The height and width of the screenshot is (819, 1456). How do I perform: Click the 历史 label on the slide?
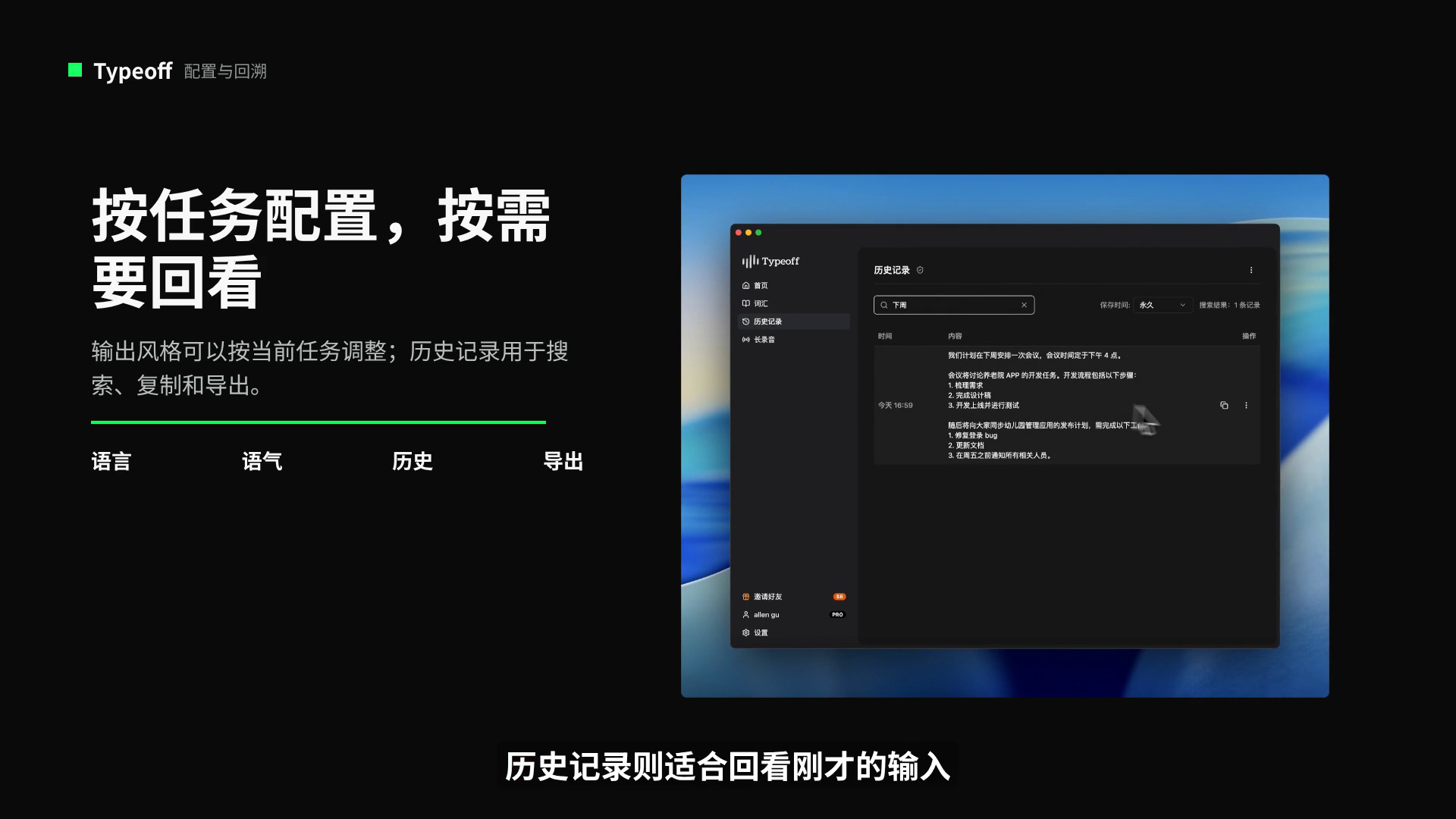coord(413,461)
